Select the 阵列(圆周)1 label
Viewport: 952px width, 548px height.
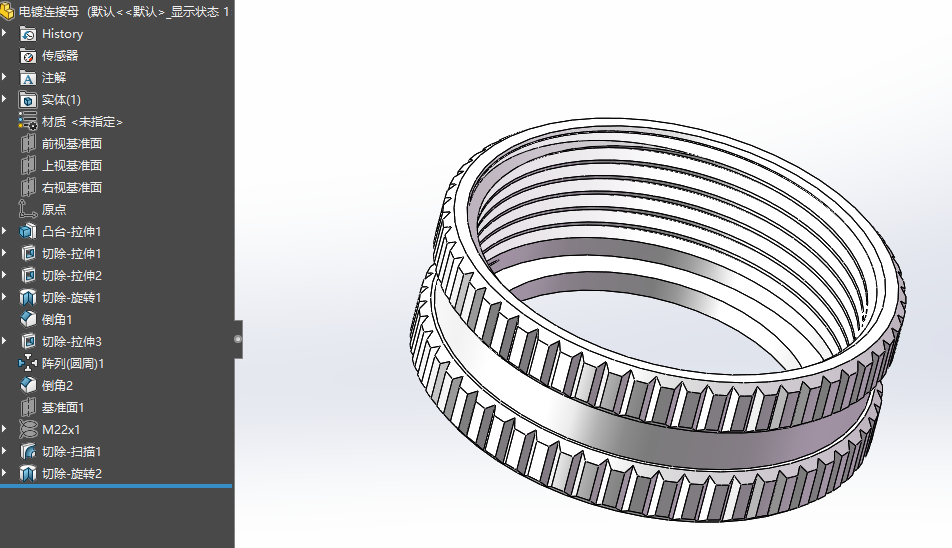(73, 364)
